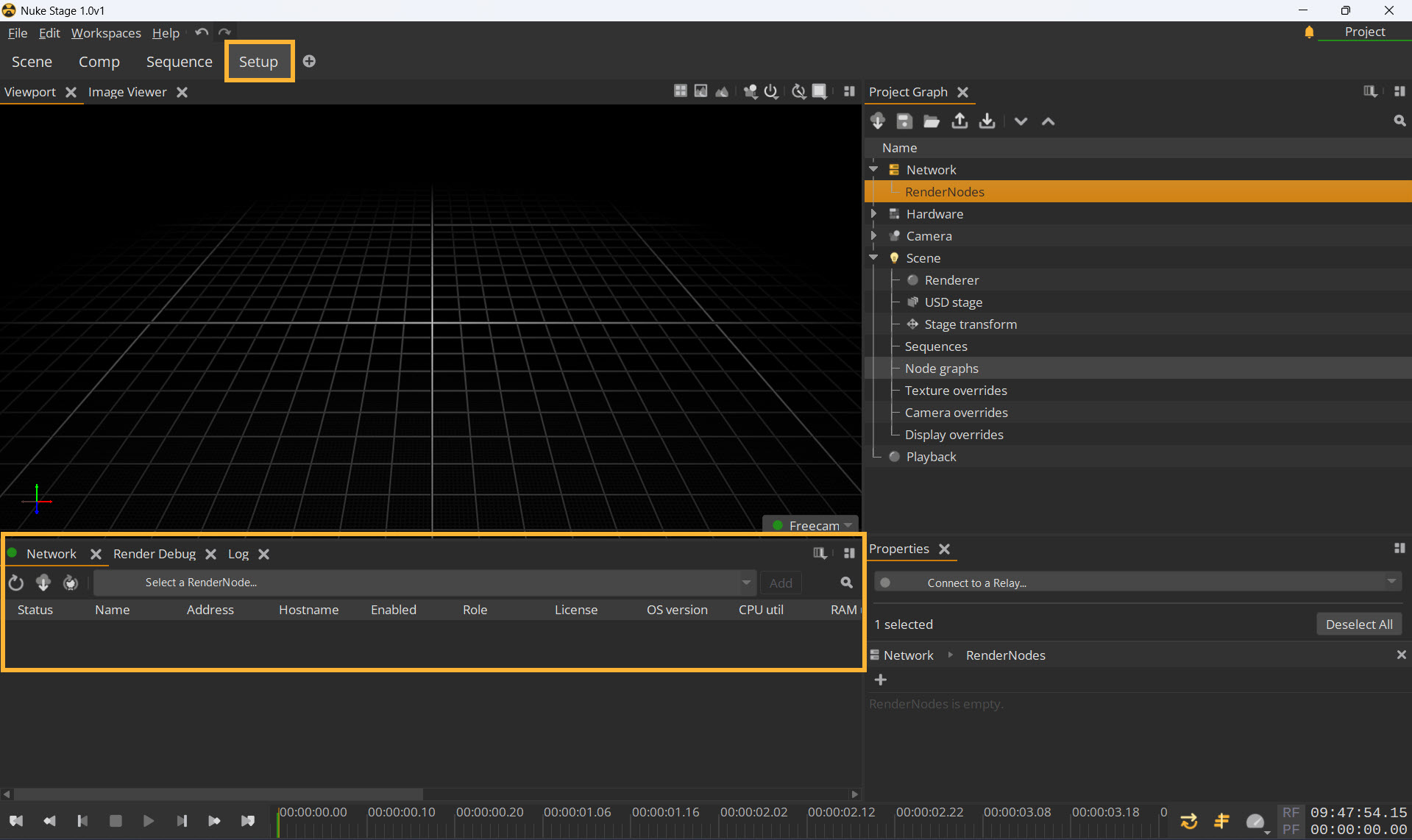Collapse the Scene tree node
The width and height of the screenshot is (1412, 840).
pyautogui.click(x=873, y=258)
